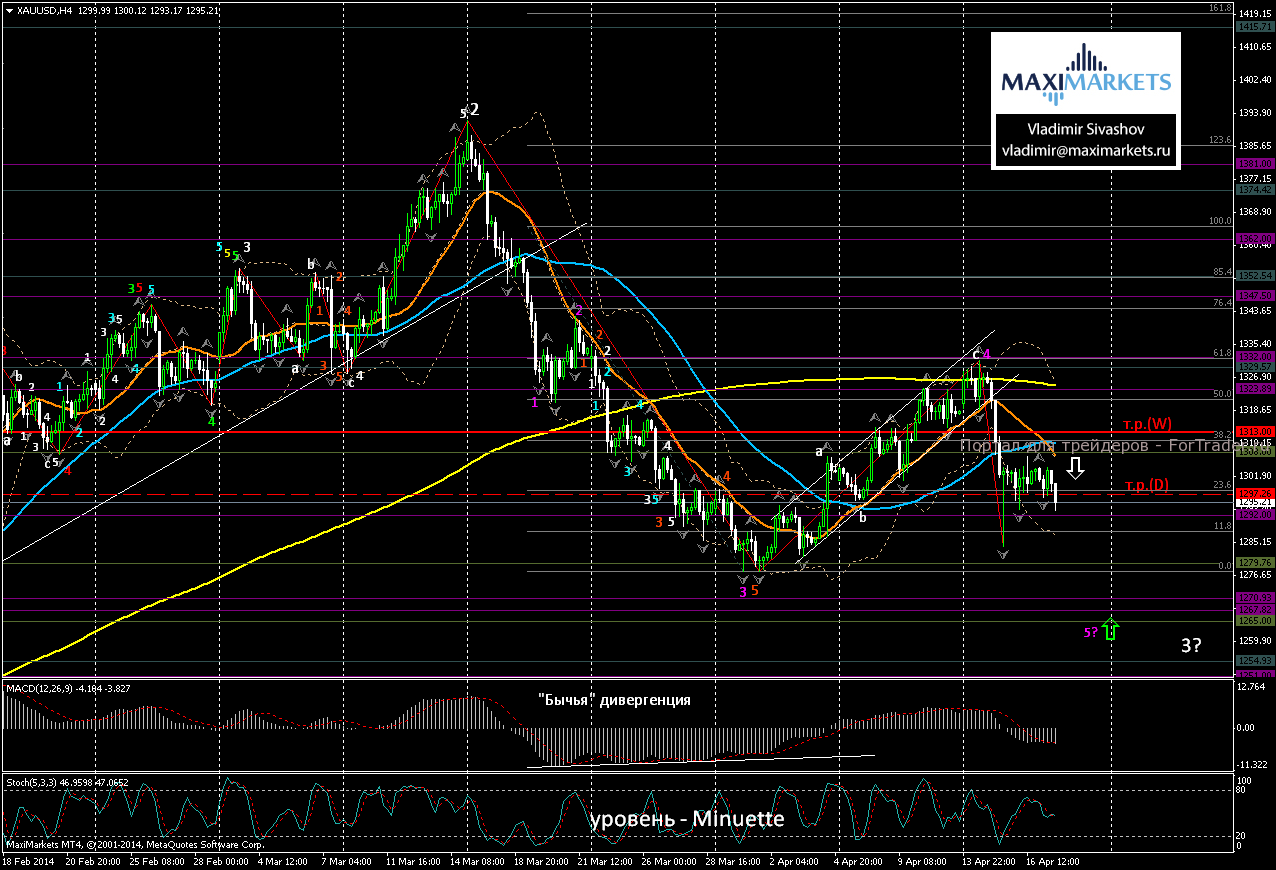
Task: Click the '5 2' wave label at chart peak
Action: (469, 110)
